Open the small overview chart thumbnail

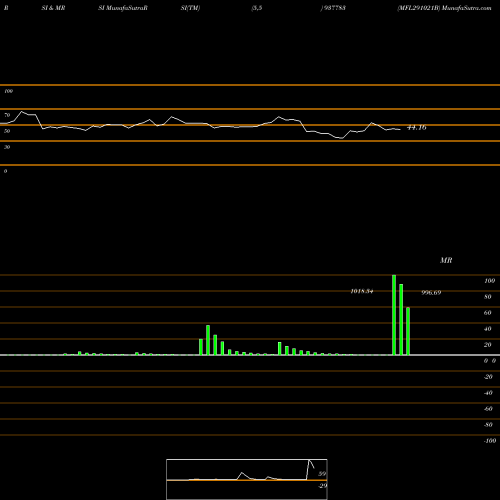[247, 479]
